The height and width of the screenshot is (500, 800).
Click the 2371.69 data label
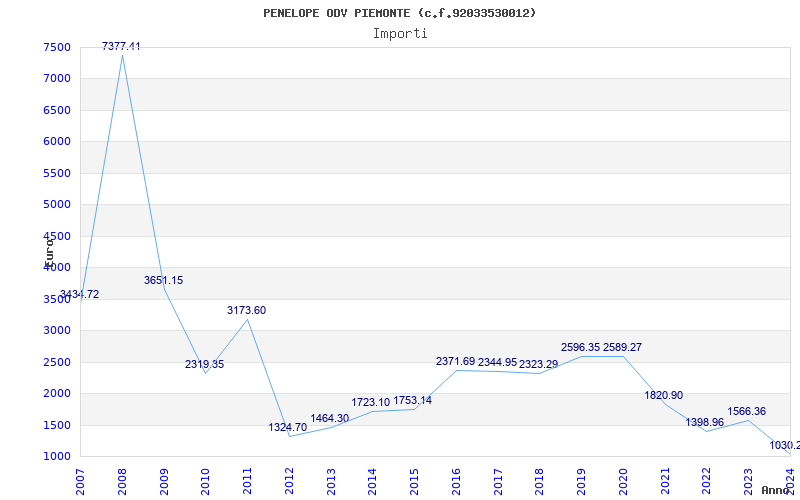click(x=456, y=361)
